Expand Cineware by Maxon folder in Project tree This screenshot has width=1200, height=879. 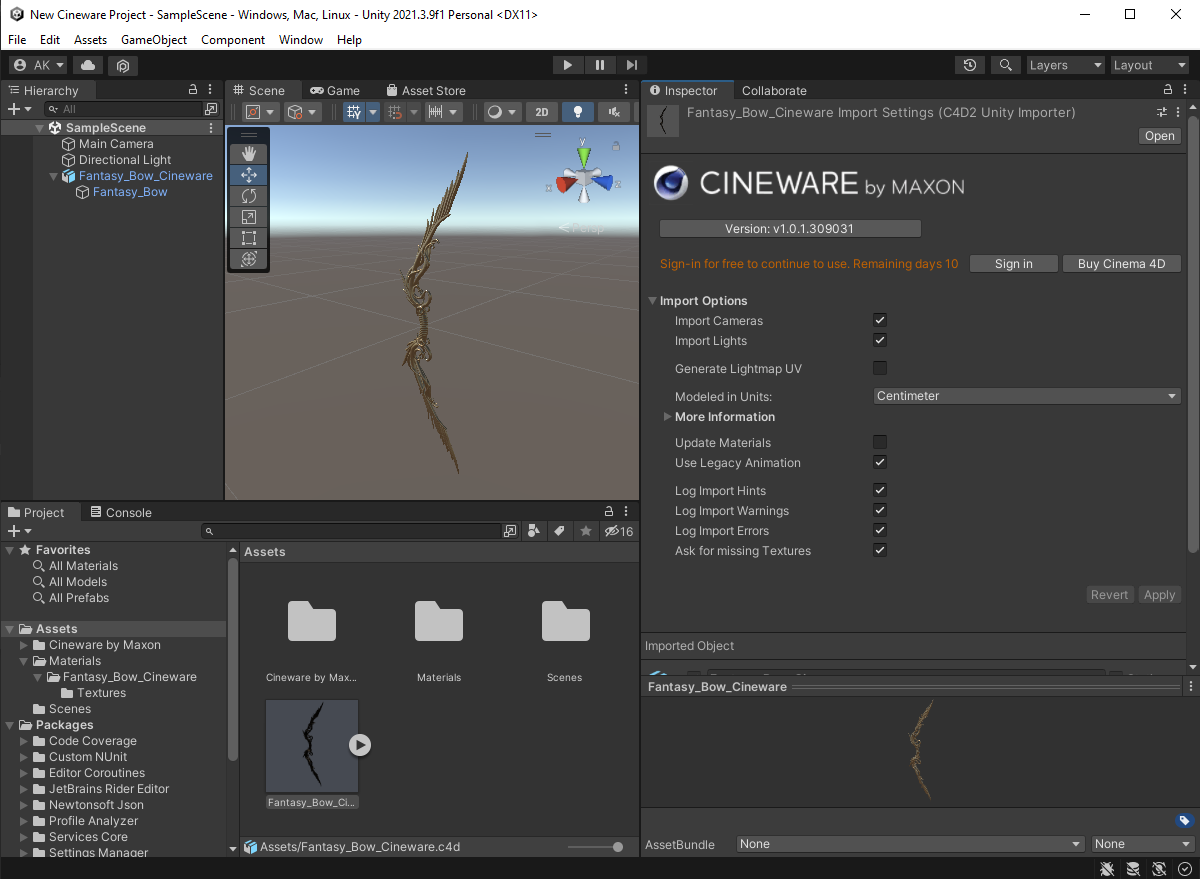pos(25,645)
